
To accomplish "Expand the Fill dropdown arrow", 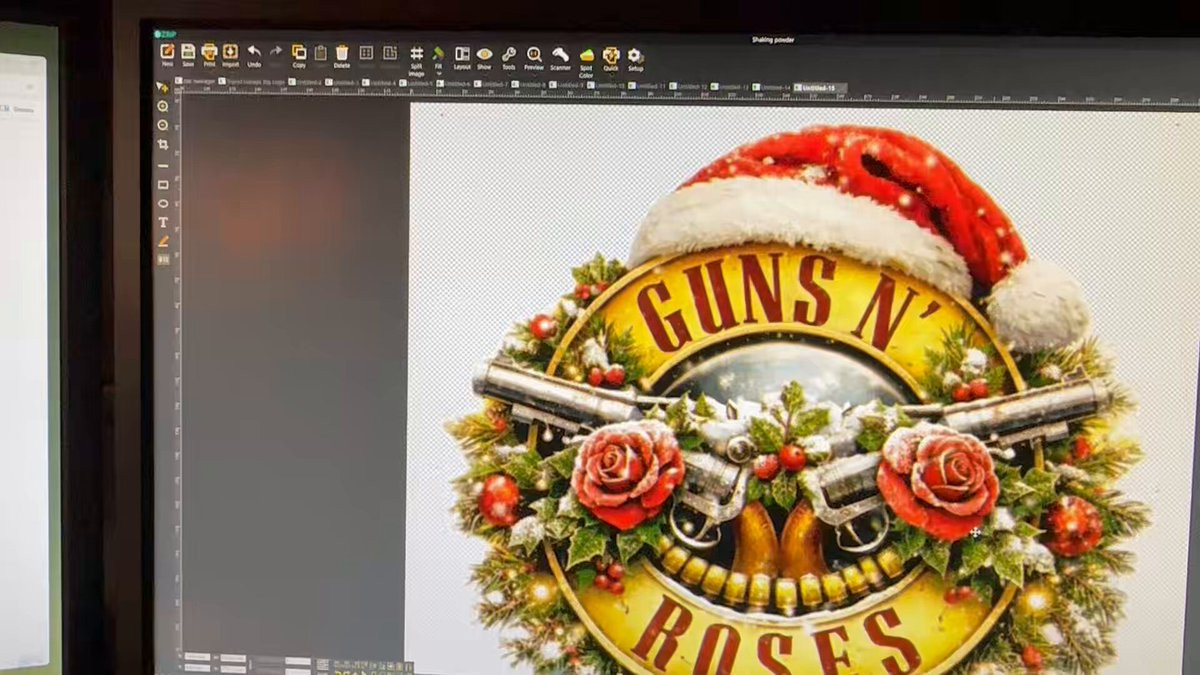I will (x=438, y=73).
